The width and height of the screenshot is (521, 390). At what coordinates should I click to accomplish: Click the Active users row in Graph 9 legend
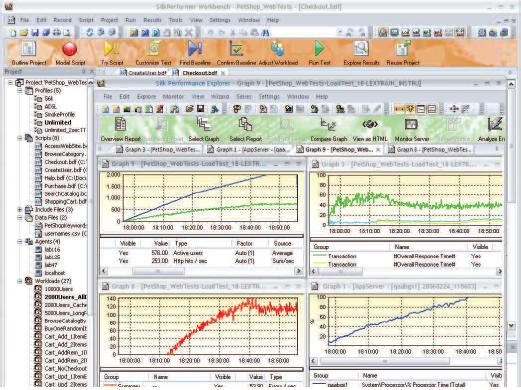(x=201, y=253)
